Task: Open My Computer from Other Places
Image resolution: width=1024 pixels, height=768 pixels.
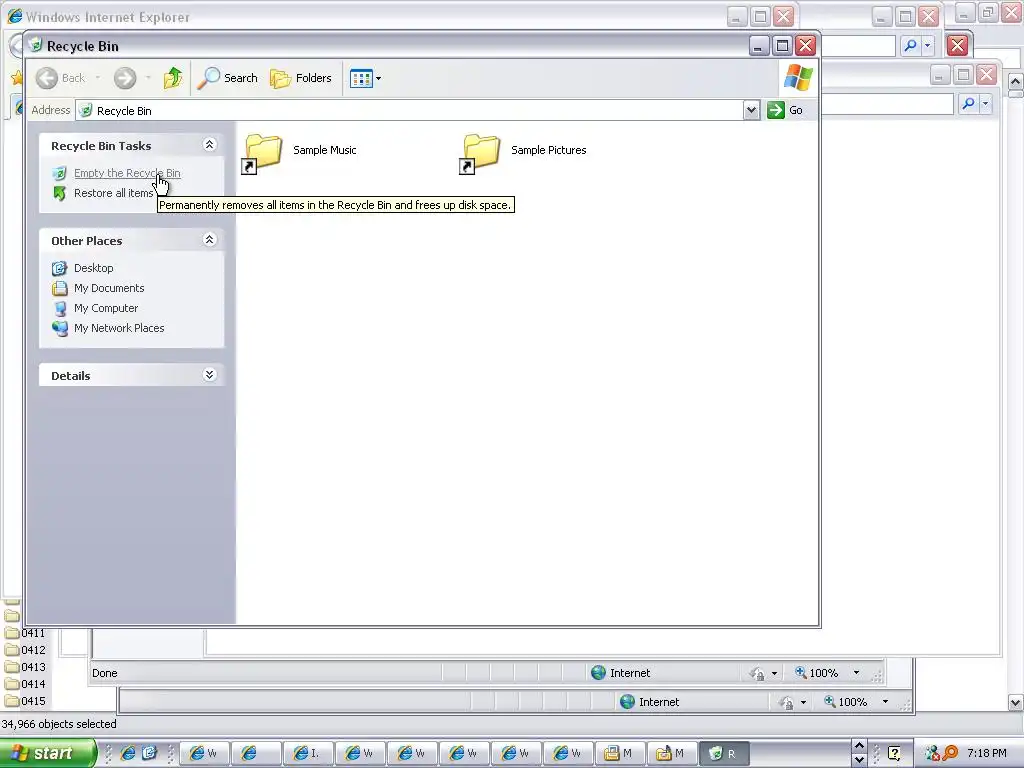Action: [106, 308]
